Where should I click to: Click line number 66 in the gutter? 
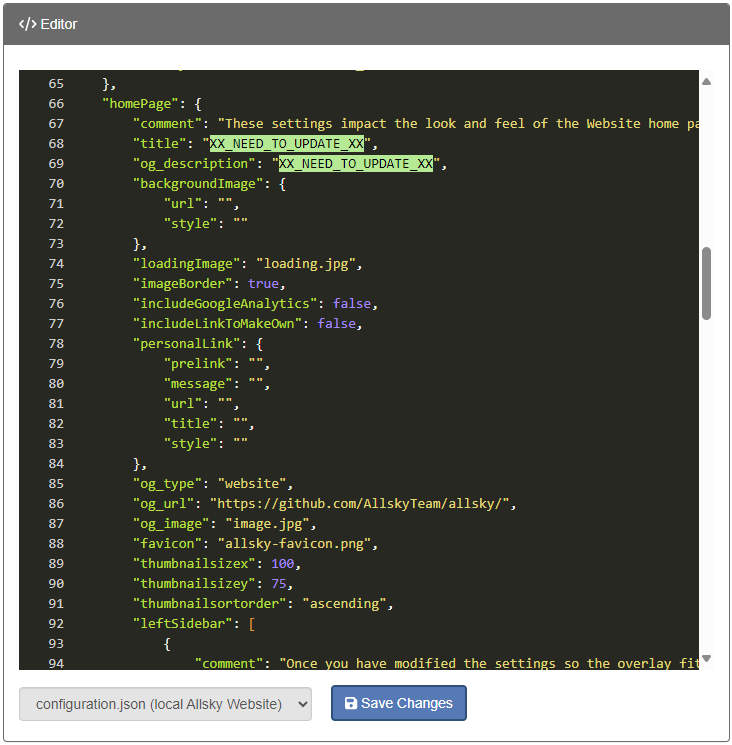55,103
